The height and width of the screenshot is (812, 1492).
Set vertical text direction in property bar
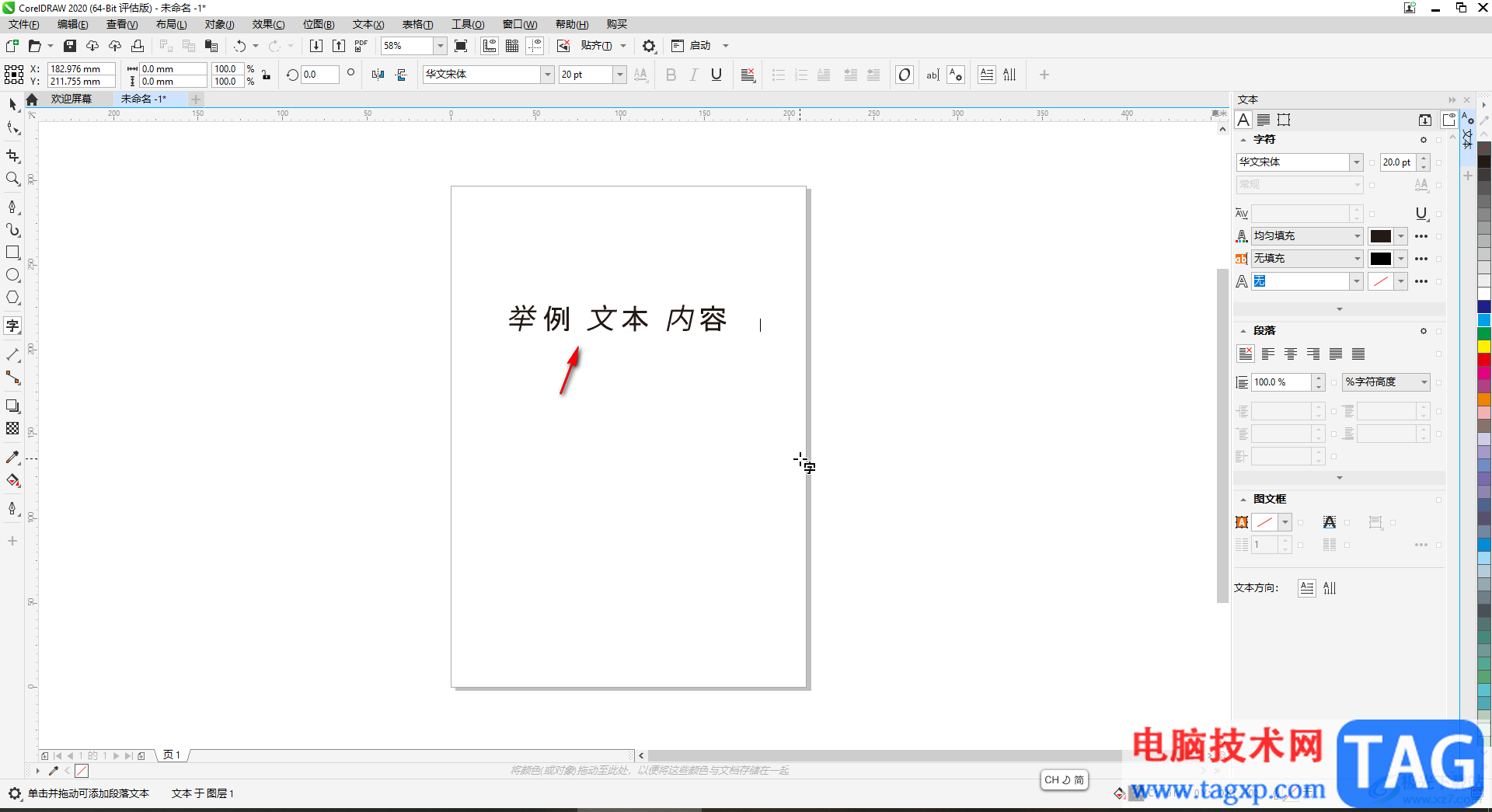(1009, 75)
